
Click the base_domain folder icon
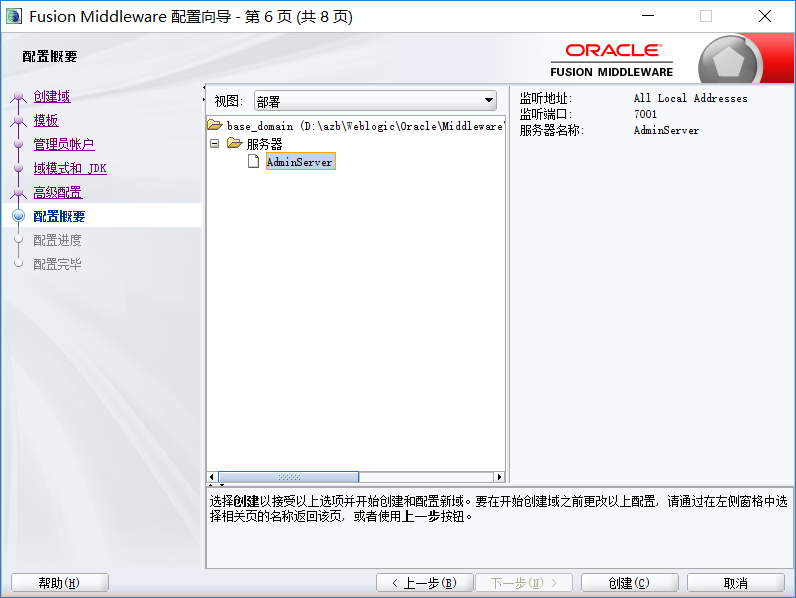point(215,125)
